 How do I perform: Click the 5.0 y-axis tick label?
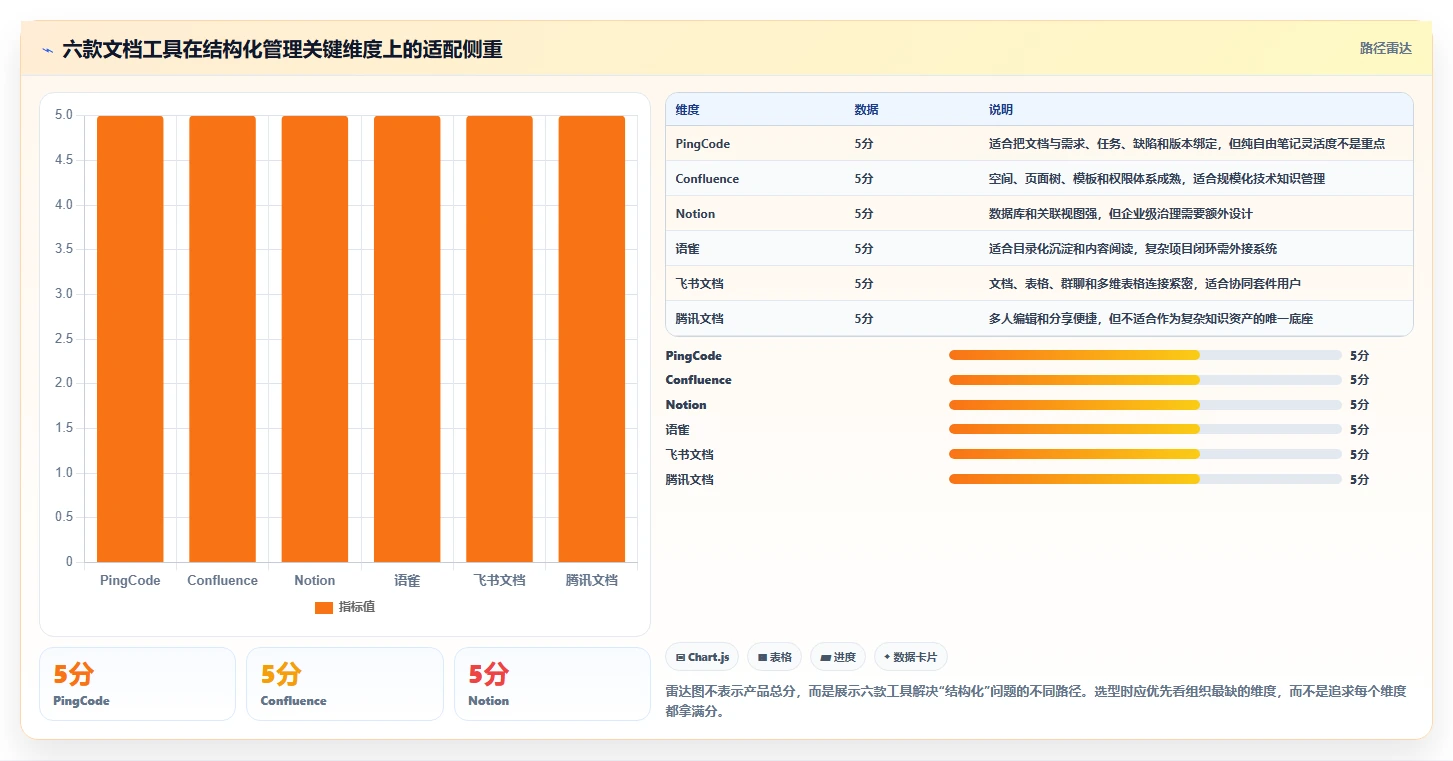point(63,115)
